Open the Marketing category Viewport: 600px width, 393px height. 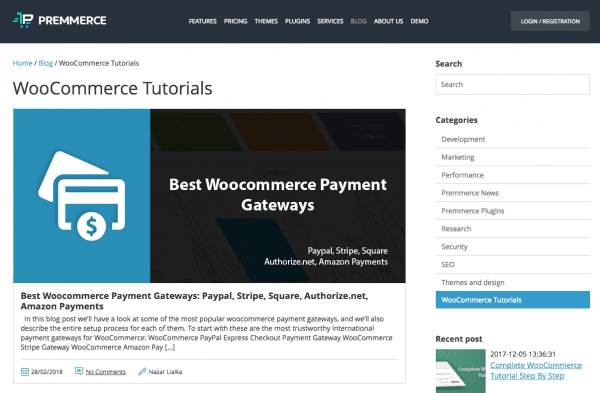pyautogui.click(x=512, y=157)
